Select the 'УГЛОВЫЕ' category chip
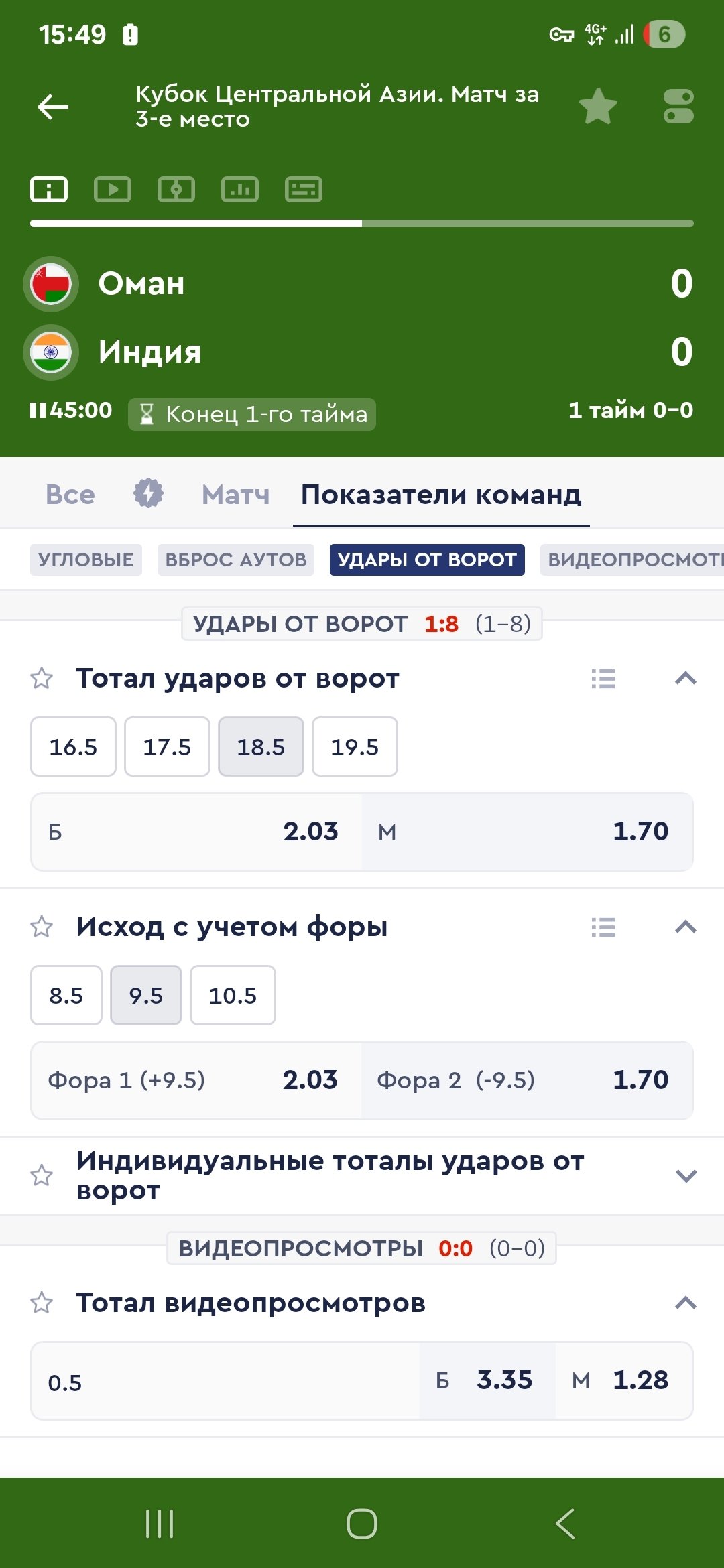The width and height of the screenshot is (724, 1568). coord(86,560)
